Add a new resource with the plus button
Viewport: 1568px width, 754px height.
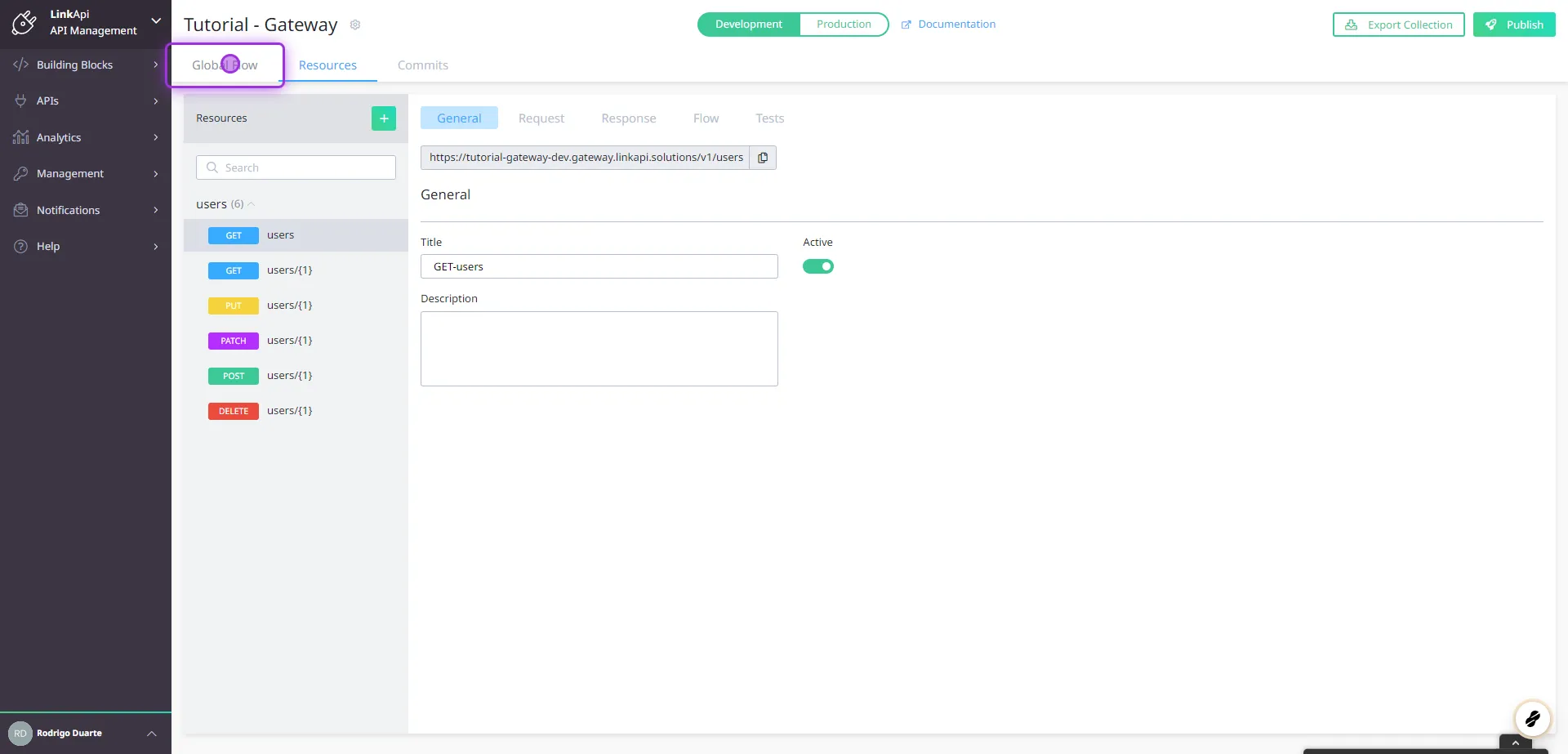tap(384, 118)
